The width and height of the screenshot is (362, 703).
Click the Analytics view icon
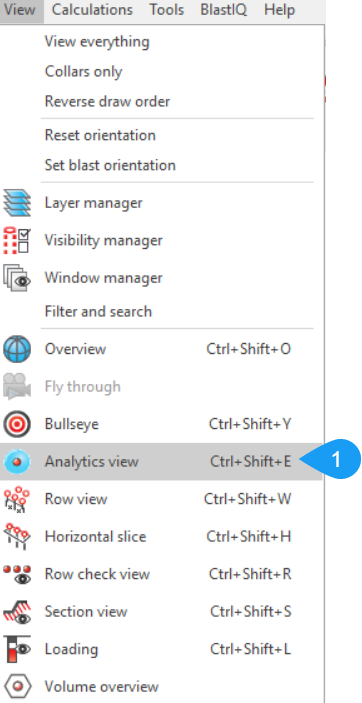(17, 462)
